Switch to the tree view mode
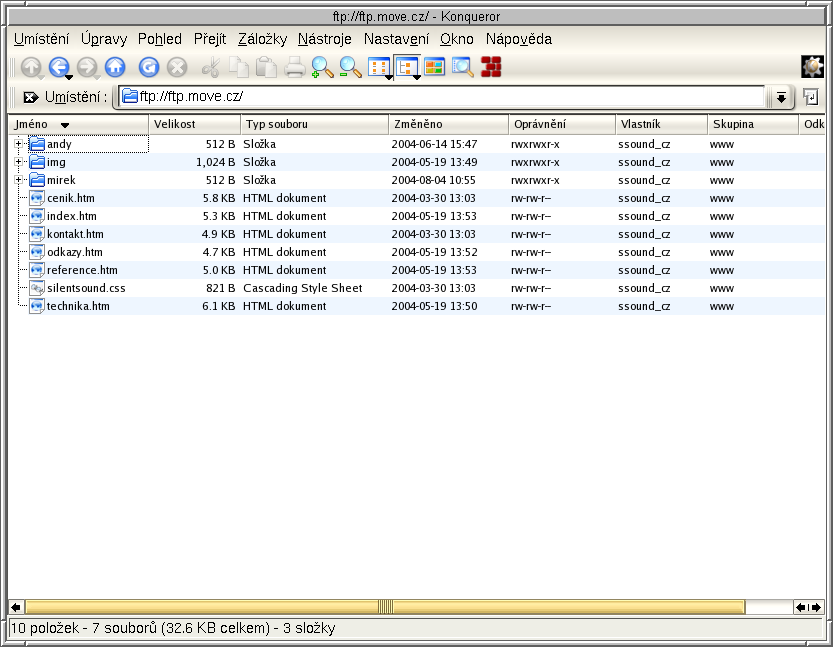This screenshot has width=833, height=647. [405, 67]
